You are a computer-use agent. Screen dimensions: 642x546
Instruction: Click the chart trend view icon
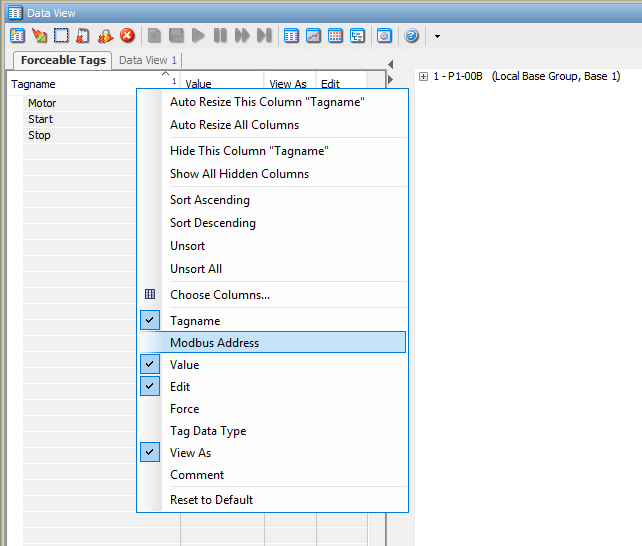(x=313, y=36)
